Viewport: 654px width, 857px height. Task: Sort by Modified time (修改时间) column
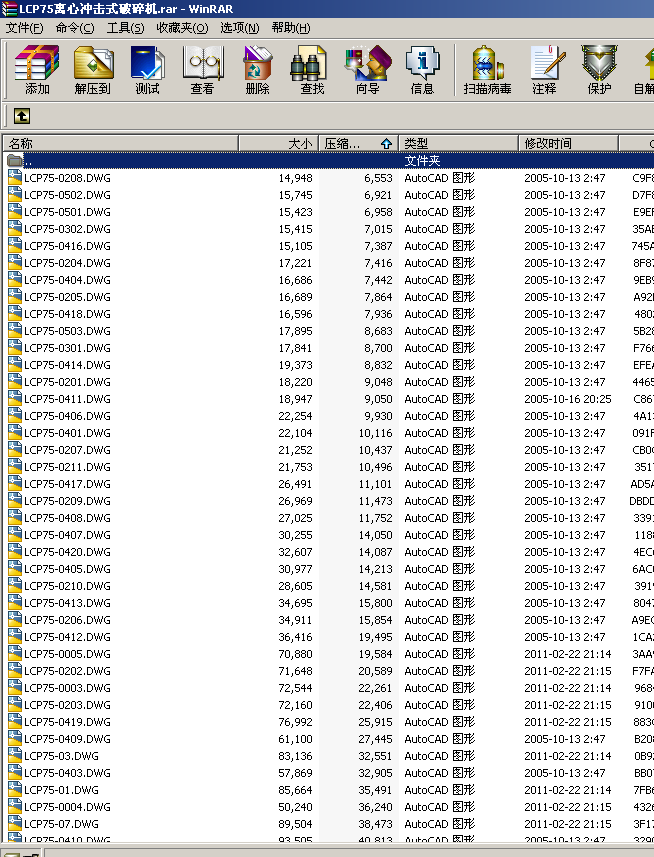tap(568, 144)
